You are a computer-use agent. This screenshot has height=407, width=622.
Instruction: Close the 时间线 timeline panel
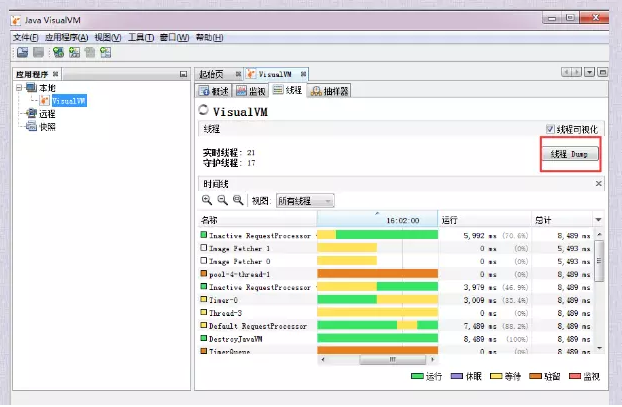click(x=599, y=184)
